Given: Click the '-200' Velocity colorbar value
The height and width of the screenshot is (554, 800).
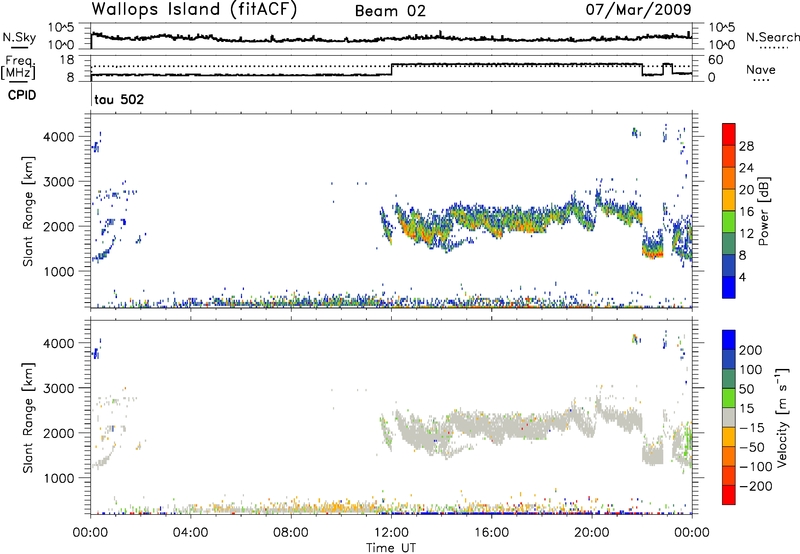Looking at the screenshot, I should point(756,486).
